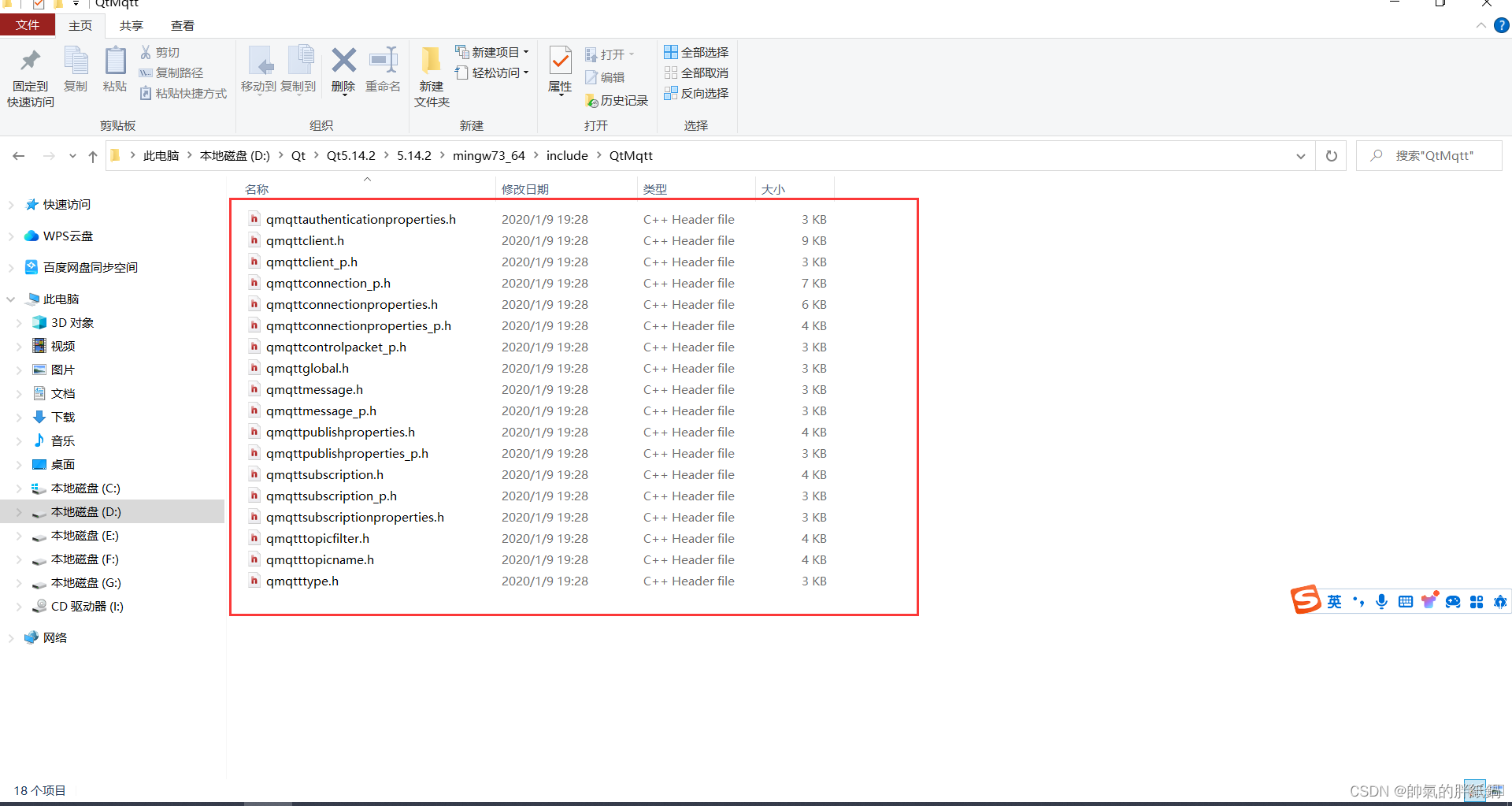
Task: Click the Edit (编辑) ribbon item
Action: pyautogui.click(x=605, y=77)
